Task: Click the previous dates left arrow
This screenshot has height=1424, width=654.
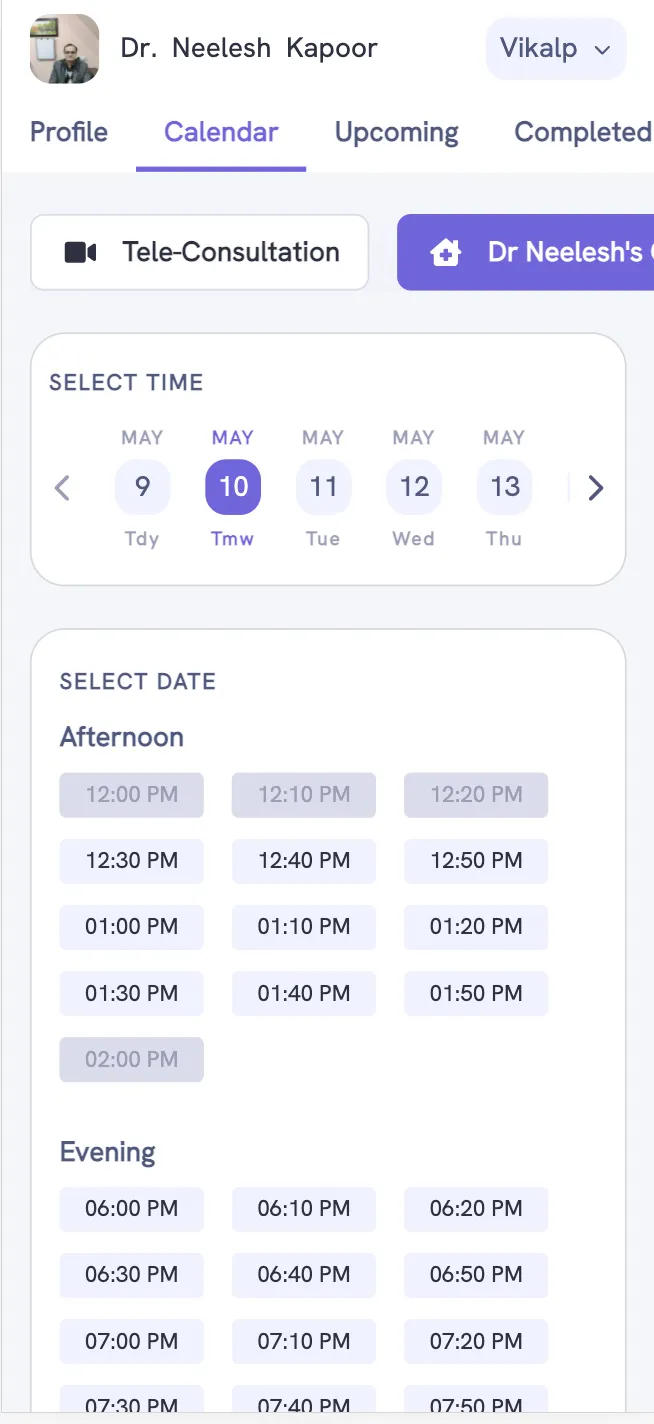Action: coord(63,488)
